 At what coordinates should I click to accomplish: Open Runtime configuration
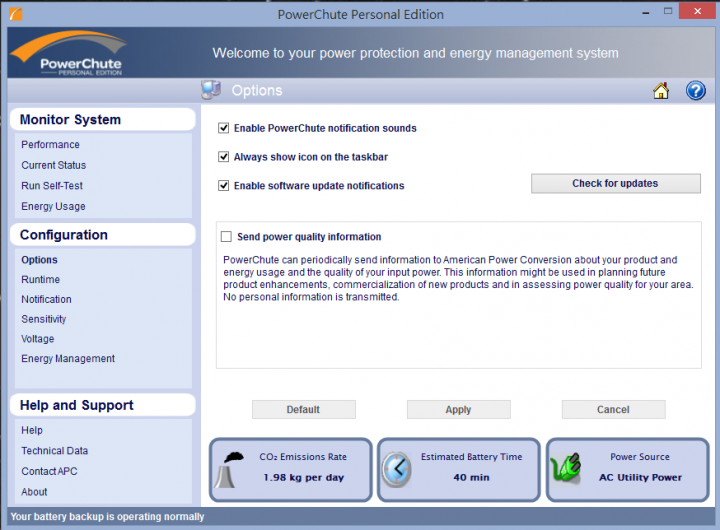click(x=40, y=280)
